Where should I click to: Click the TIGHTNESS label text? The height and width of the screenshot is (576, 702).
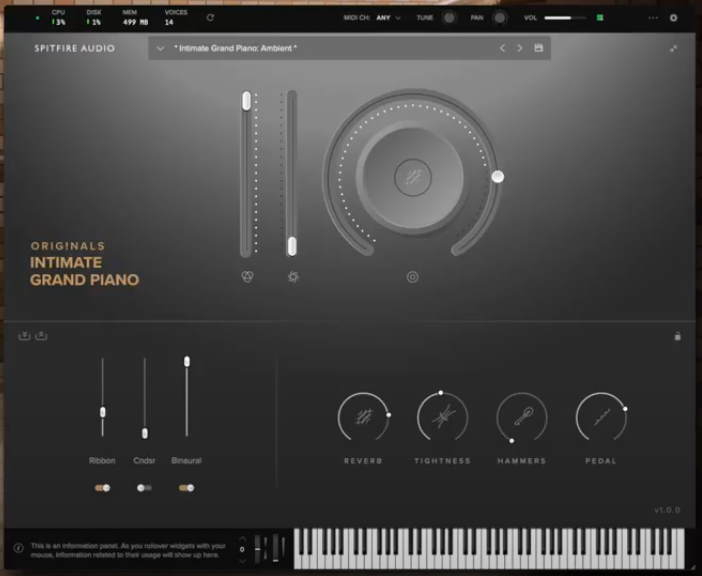coord(442,461)
